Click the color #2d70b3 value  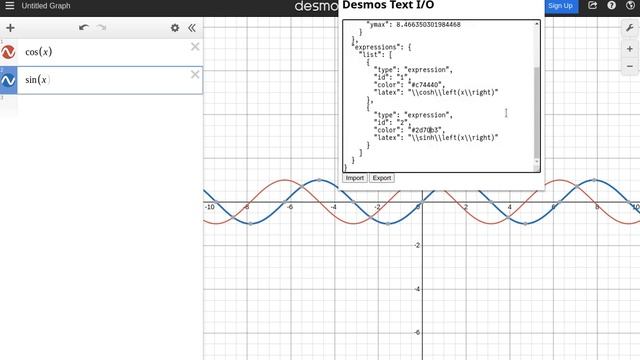click(x=426, y=130)
